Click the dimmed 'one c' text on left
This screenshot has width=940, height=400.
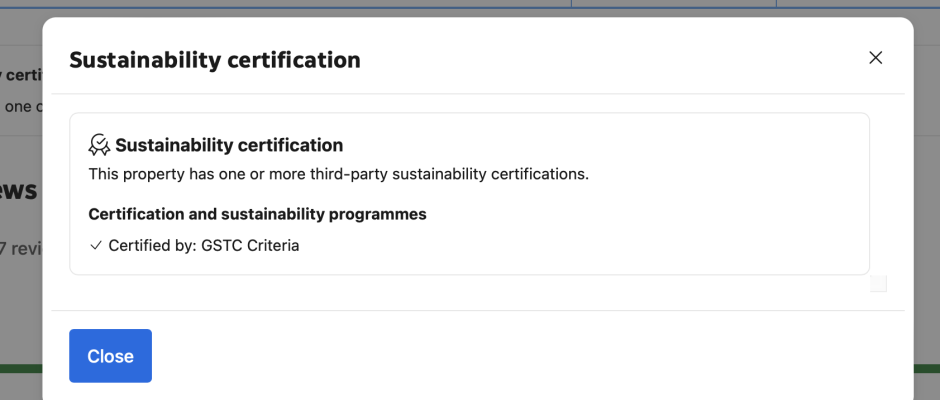coord(23,107)
